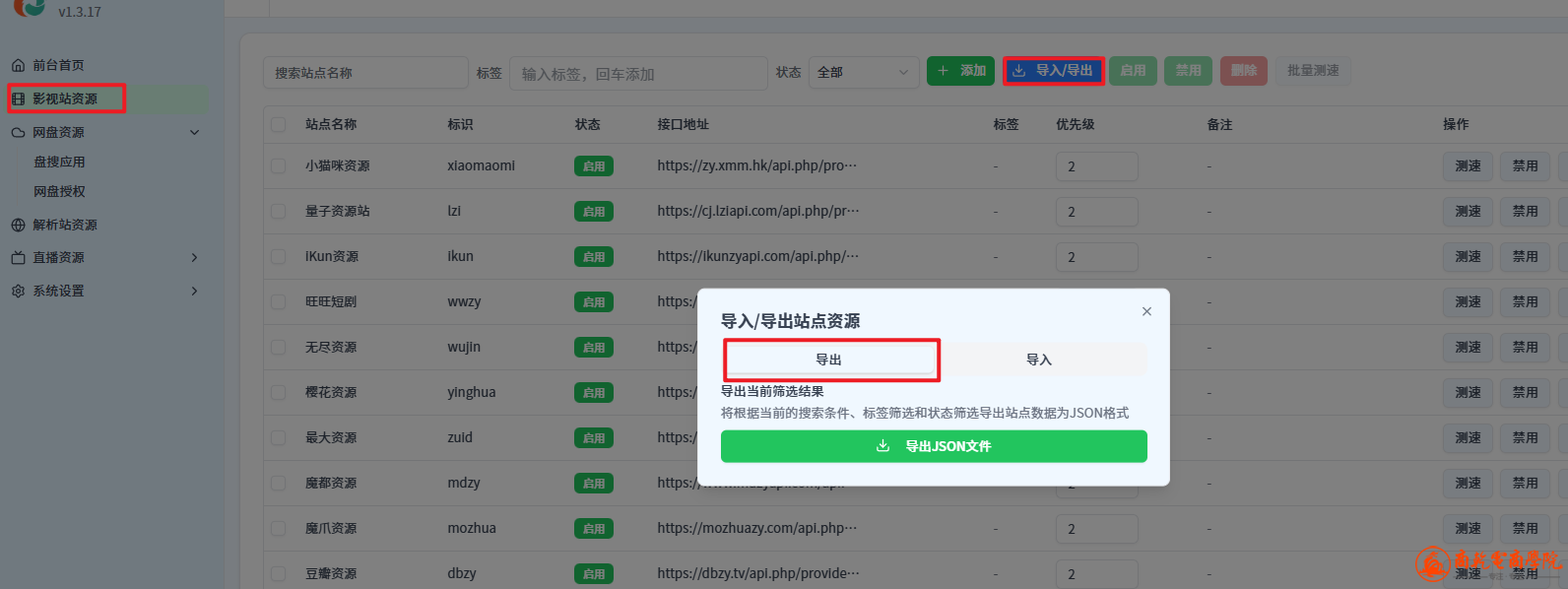Click the app logo in the top-left corner
Screen dimensions: 1568x589
30,7
